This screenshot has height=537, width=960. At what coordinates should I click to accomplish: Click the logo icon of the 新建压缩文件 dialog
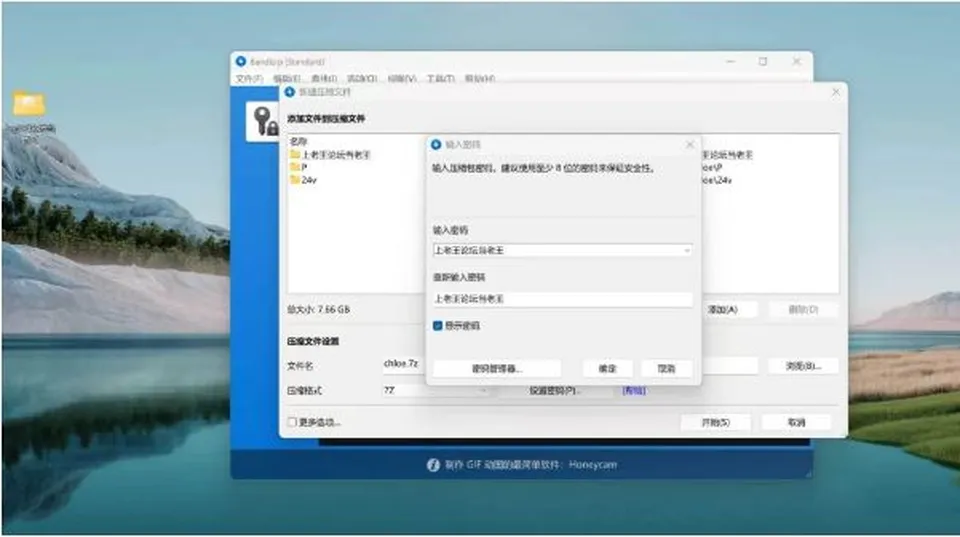[x=290, y=92]
